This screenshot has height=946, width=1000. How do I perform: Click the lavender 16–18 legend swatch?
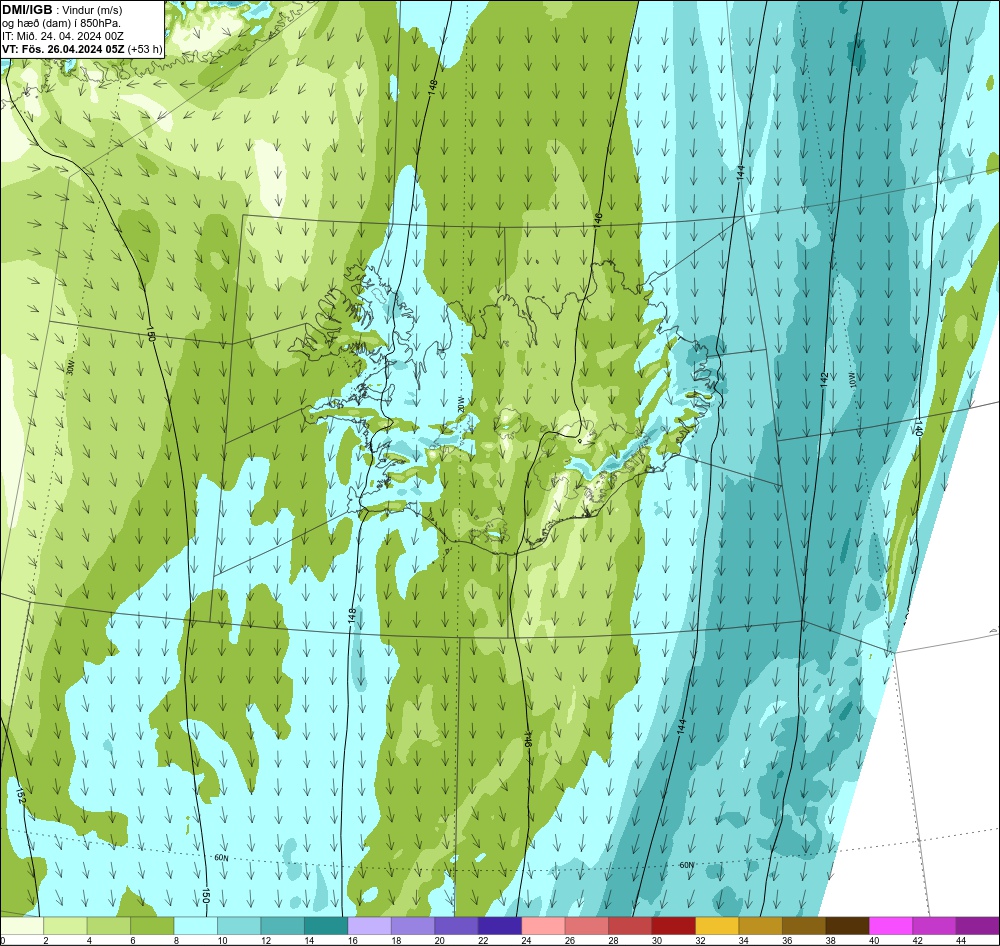coord(369,926)
